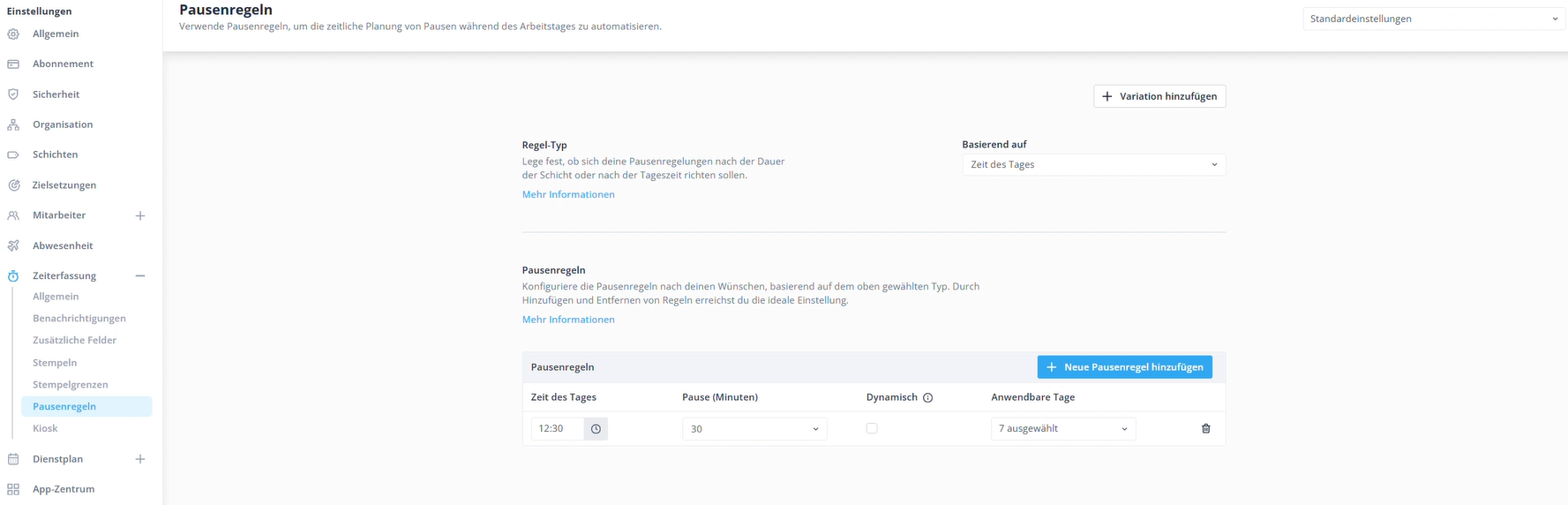Open the Anwendbare Tage dropdown
Image resolution: width=1568 pixels, height=505 pixels.
[1063, 428]
